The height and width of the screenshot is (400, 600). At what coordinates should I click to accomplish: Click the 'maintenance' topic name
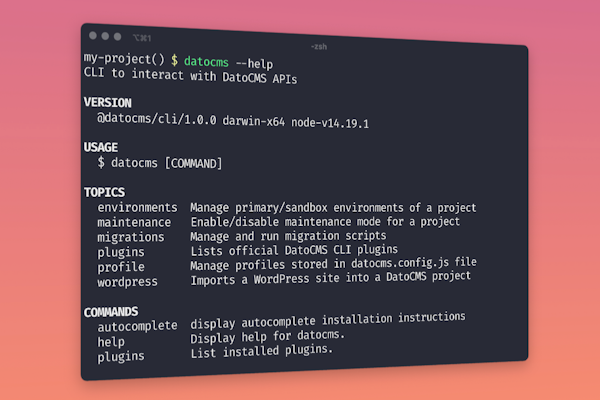point(134,222)
